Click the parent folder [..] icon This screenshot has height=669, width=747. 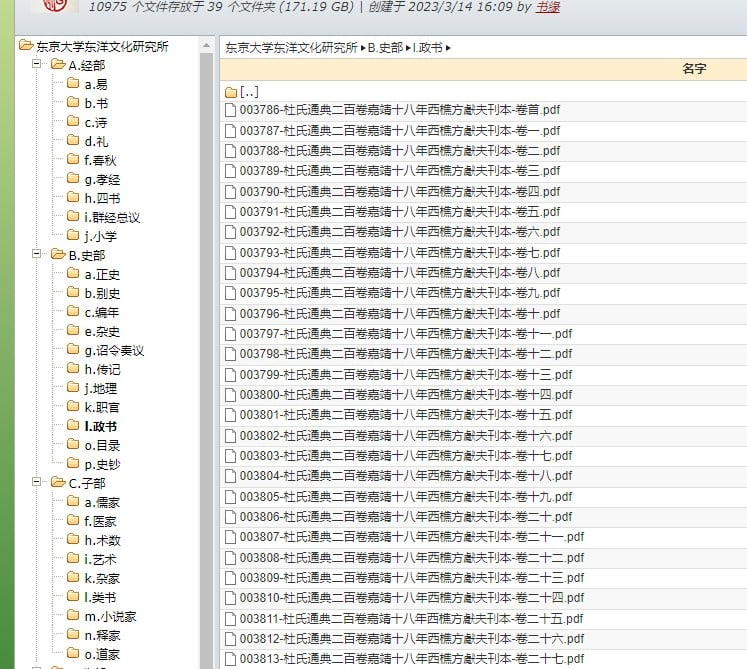[231, 92]
